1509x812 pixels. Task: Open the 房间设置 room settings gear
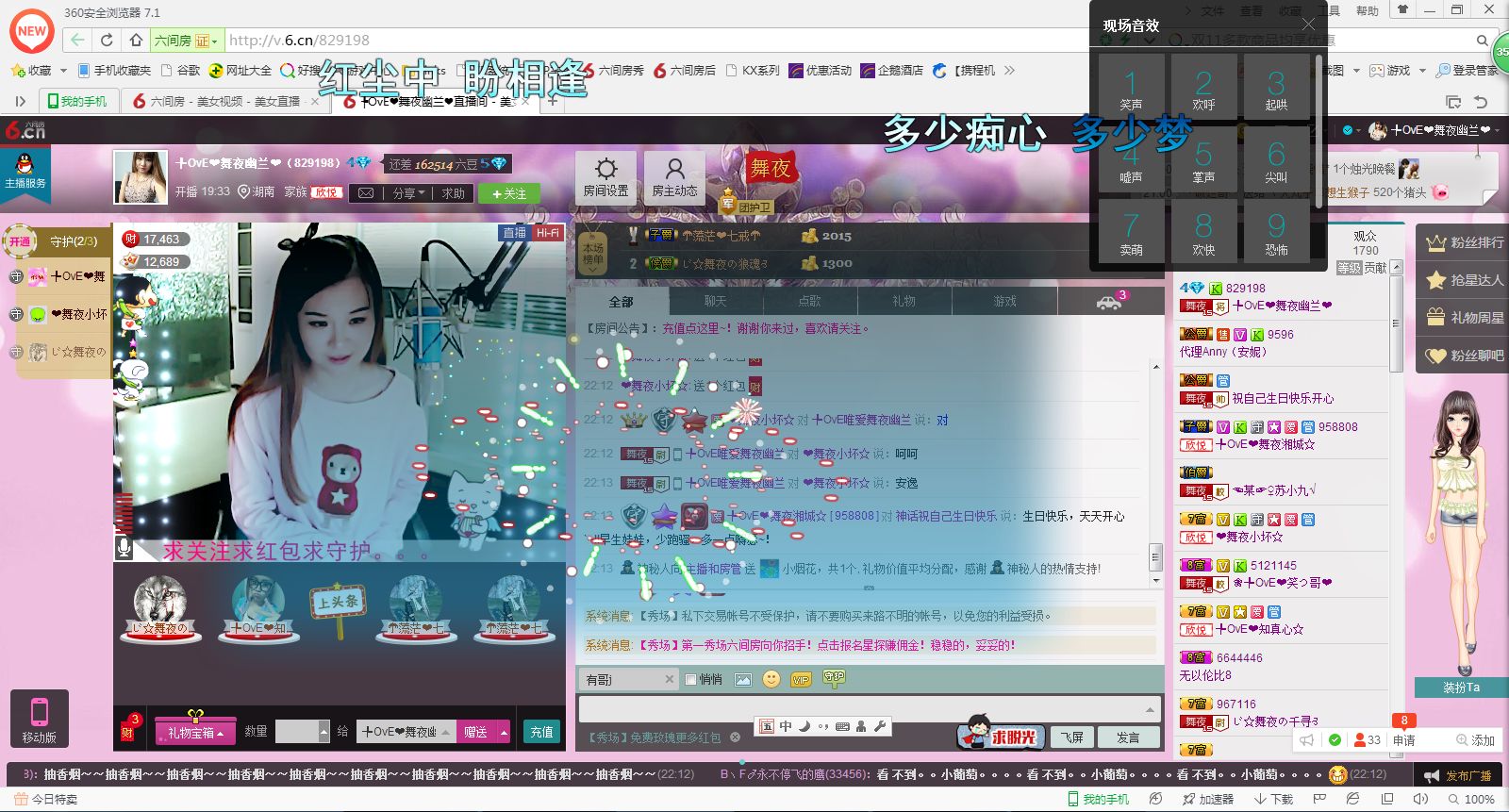605,177
